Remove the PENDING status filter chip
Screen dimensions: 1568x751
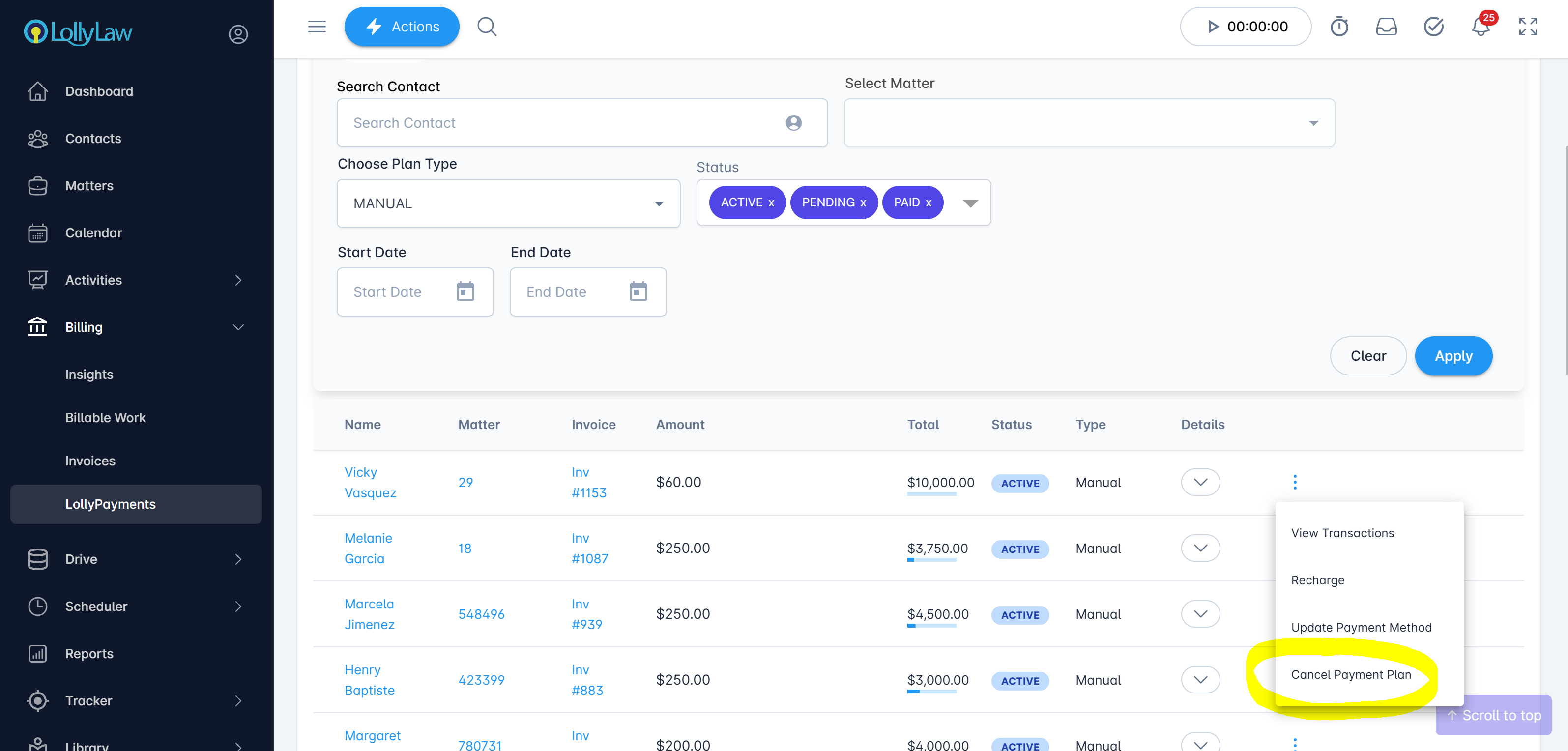click(x=863, y=203)
